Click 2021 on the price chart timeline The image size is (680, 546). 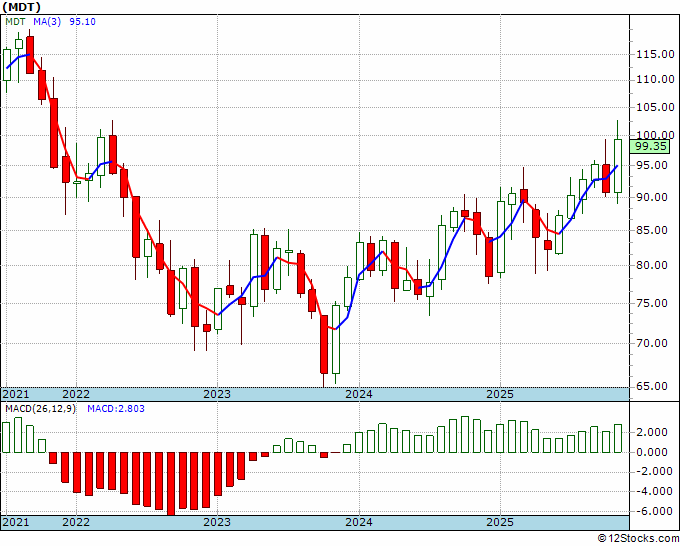click(16, 394)
